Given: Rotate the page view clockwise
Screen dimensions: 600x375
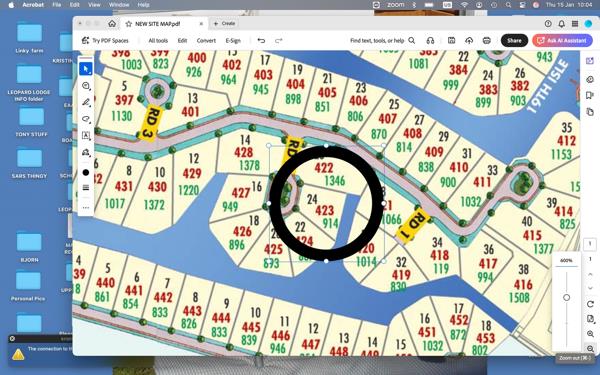Looking at the screenshot, I should (590, 304).
